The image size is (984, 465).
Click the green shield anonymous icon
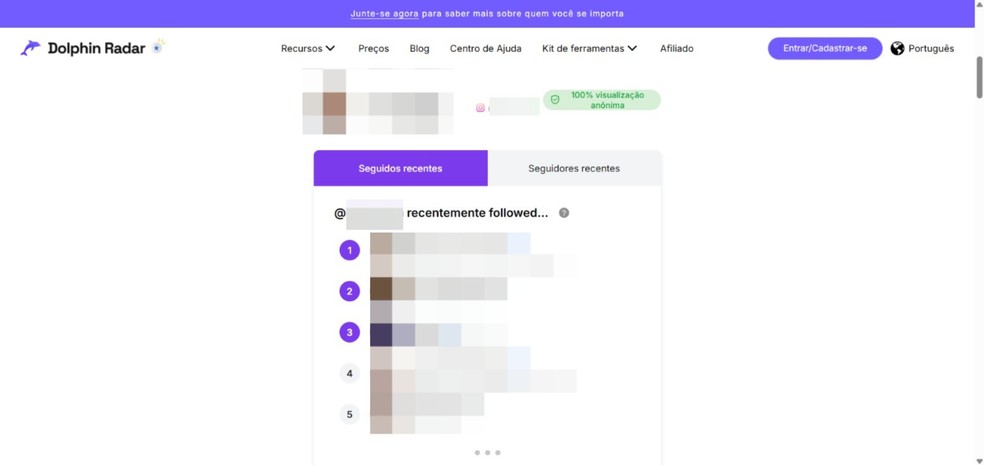[555, 100]
